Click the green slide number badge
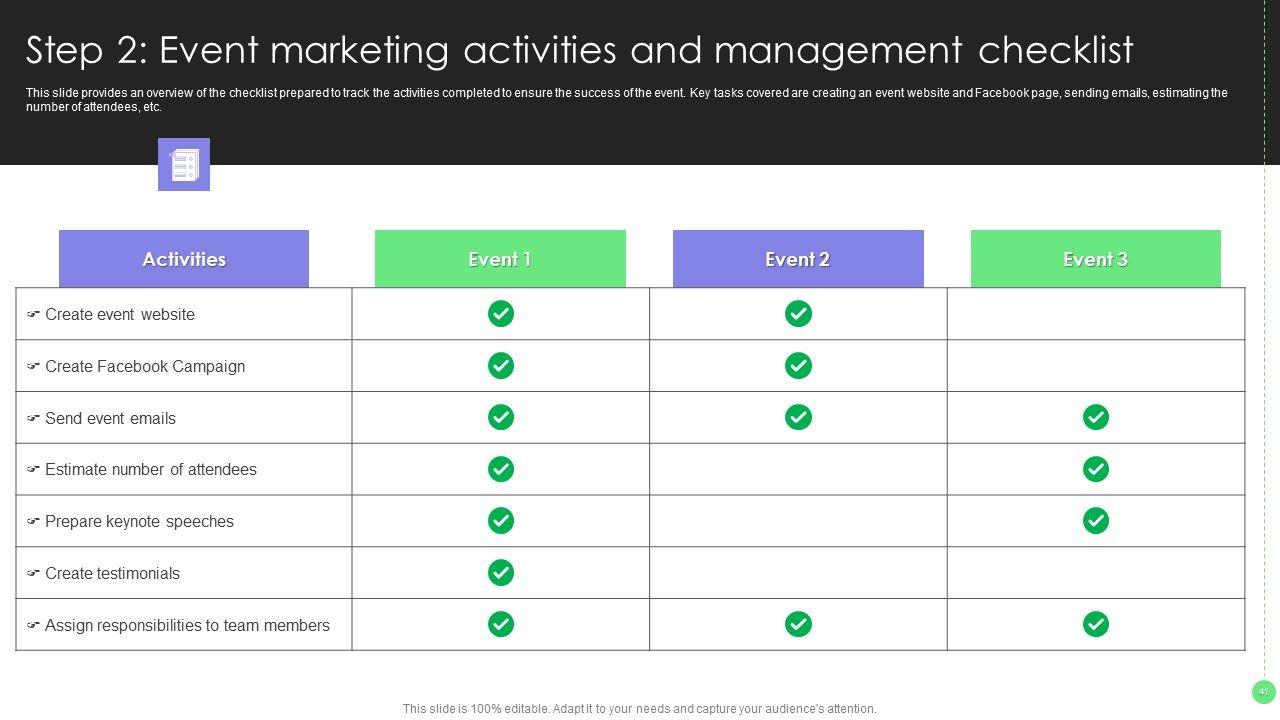This screenshot has width=1280, height=720. point(1264,692)
